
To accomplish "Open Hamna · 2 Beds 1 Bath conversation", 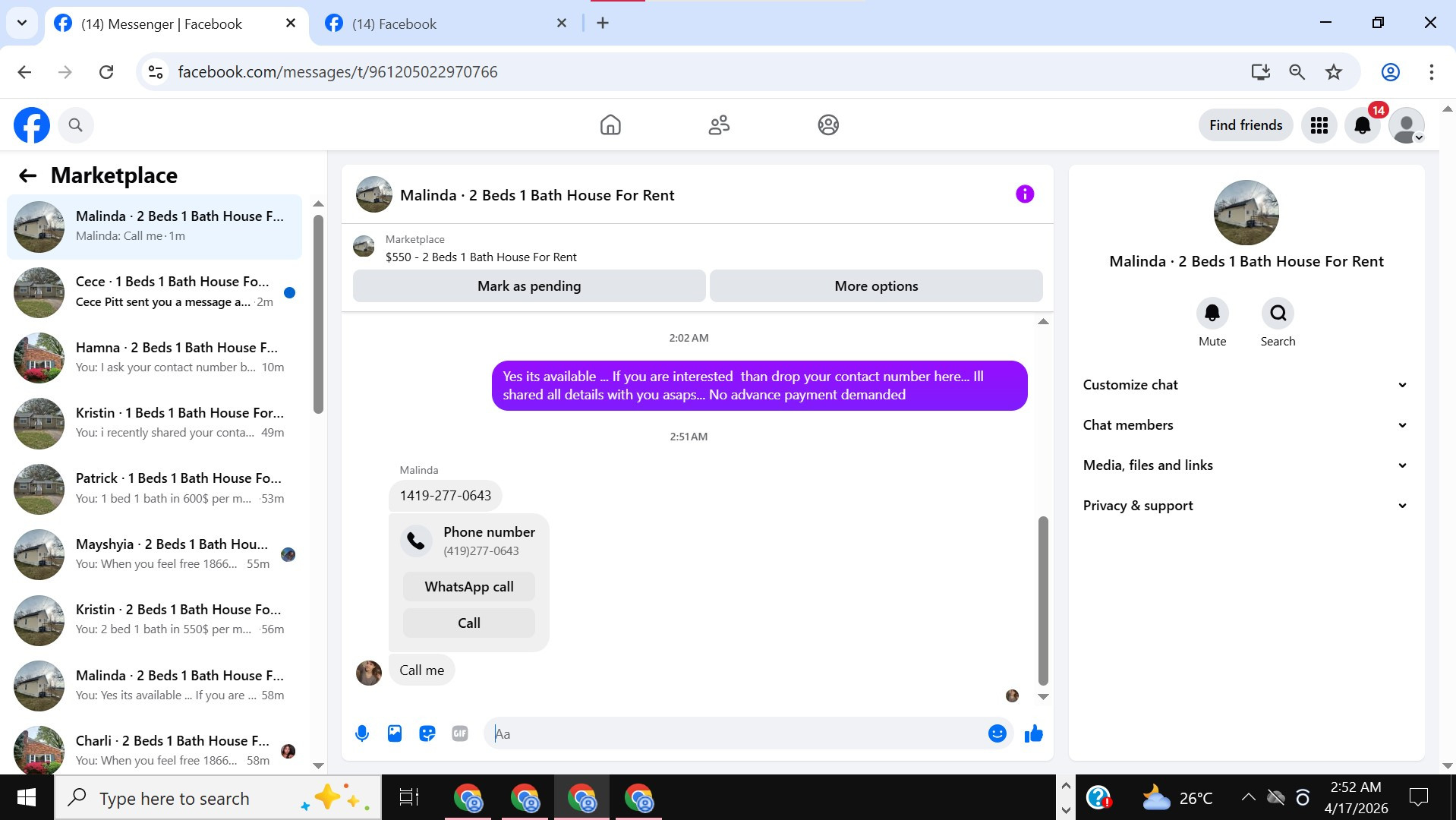I will (x=155, y=358).
